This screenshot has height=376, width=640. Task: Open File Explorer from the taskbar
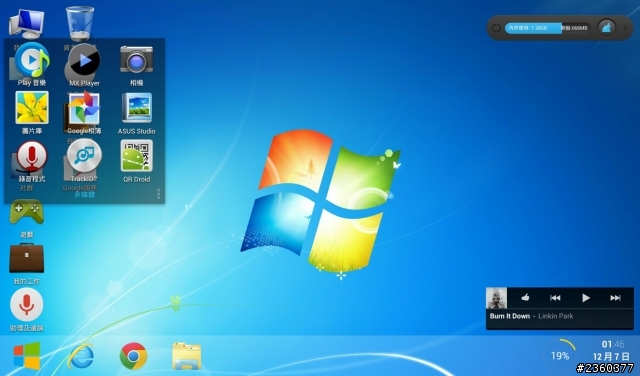click(x=187, y=356)
